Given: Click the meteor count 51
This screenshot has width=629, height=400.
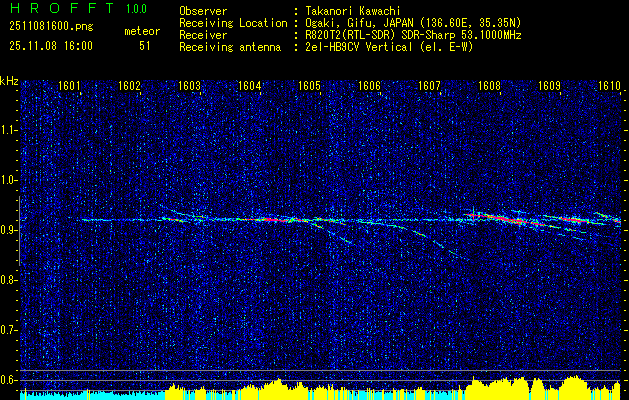Looking at the screenshot, I should click(x=145, y=46).
